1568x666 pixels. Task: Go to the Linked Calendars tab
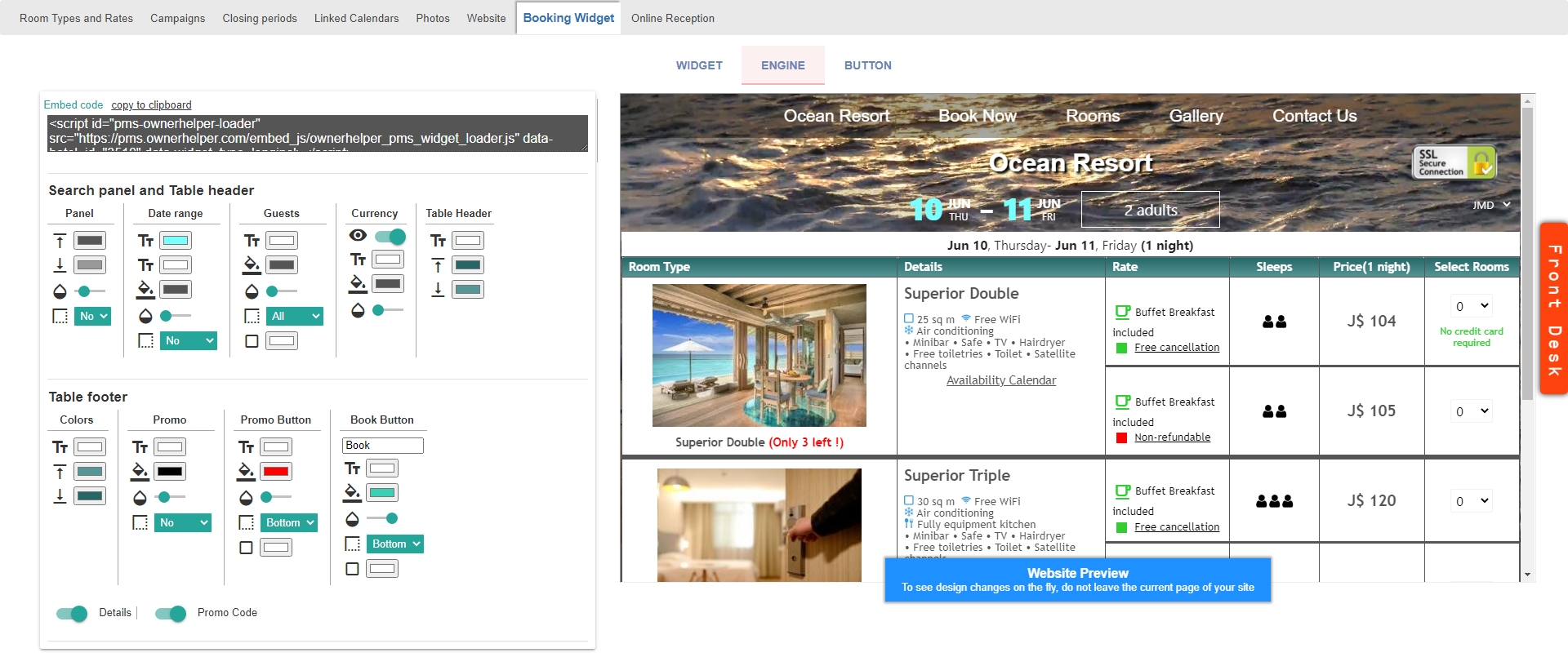(x=356, y=18)
